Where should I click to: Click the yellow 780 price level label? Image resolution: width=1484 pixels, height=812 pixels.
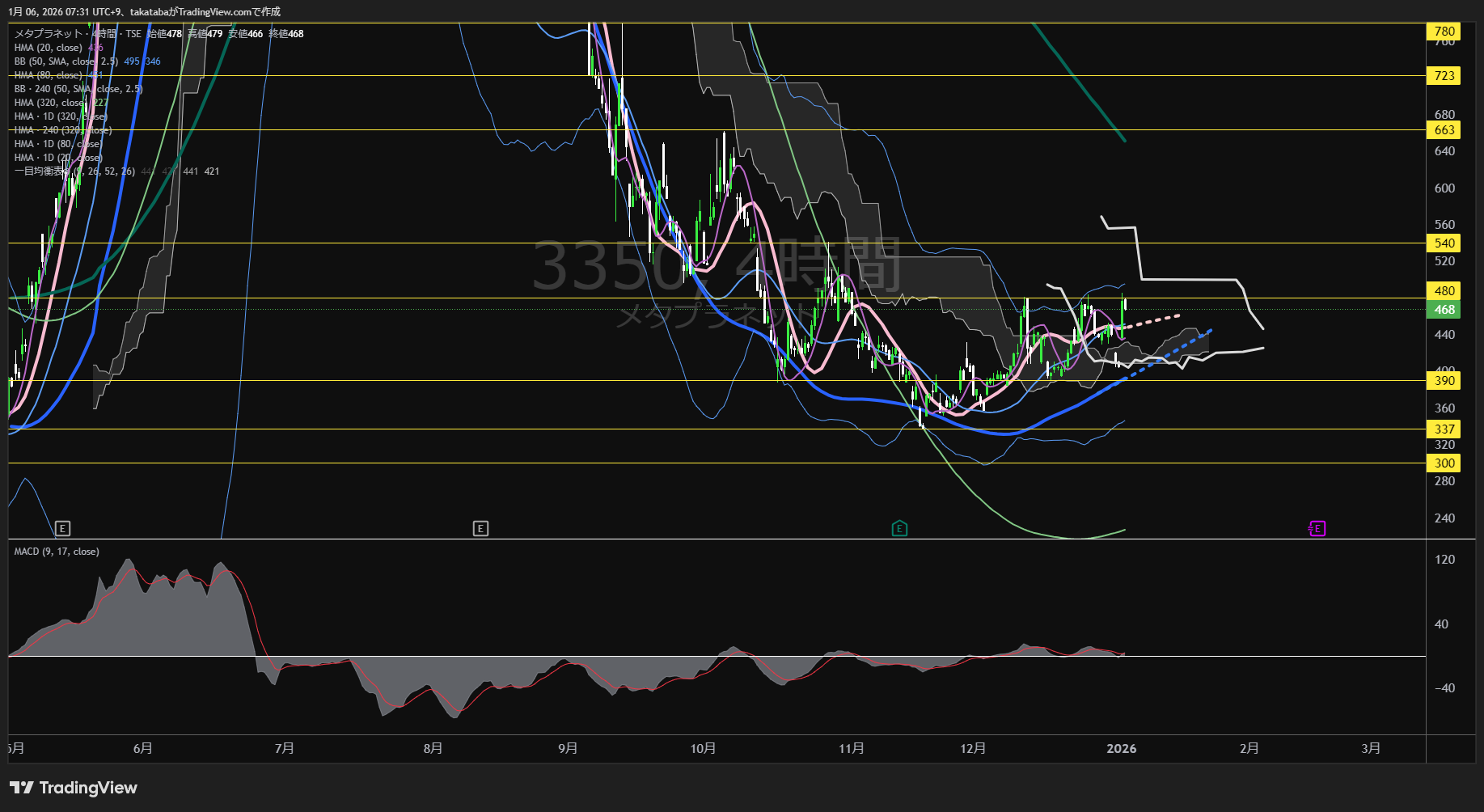tap(1444, 32)
